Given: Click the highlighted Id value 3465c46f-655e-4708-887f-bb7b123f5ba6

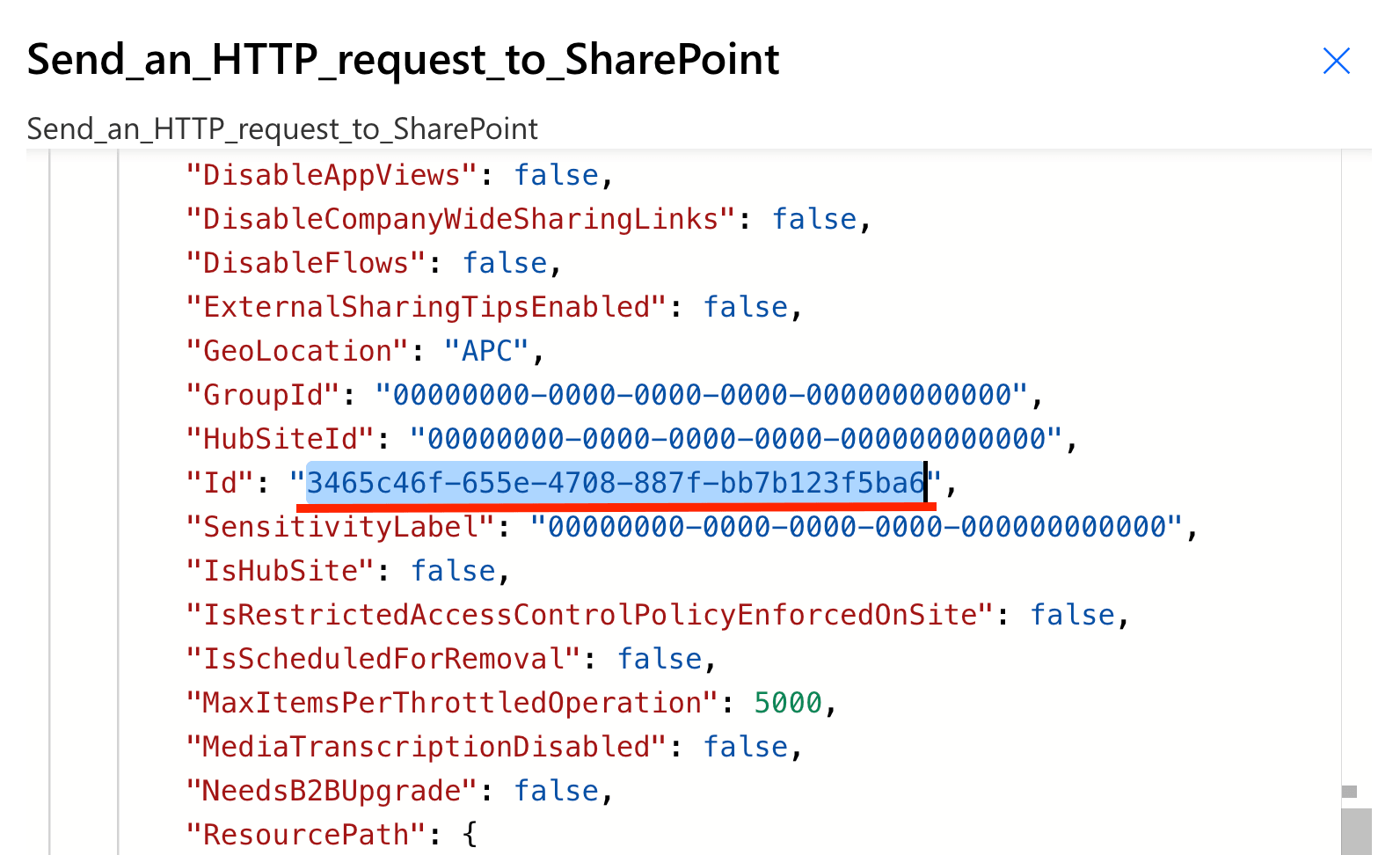Looking at the screenshot, I should tap(616, 483).
